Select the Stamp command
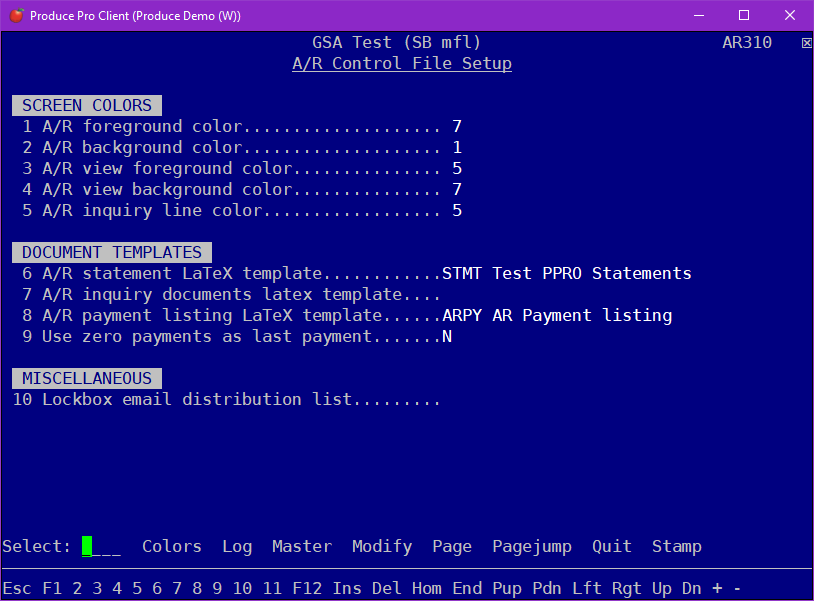The image size is (814, 601). [677, 547]
